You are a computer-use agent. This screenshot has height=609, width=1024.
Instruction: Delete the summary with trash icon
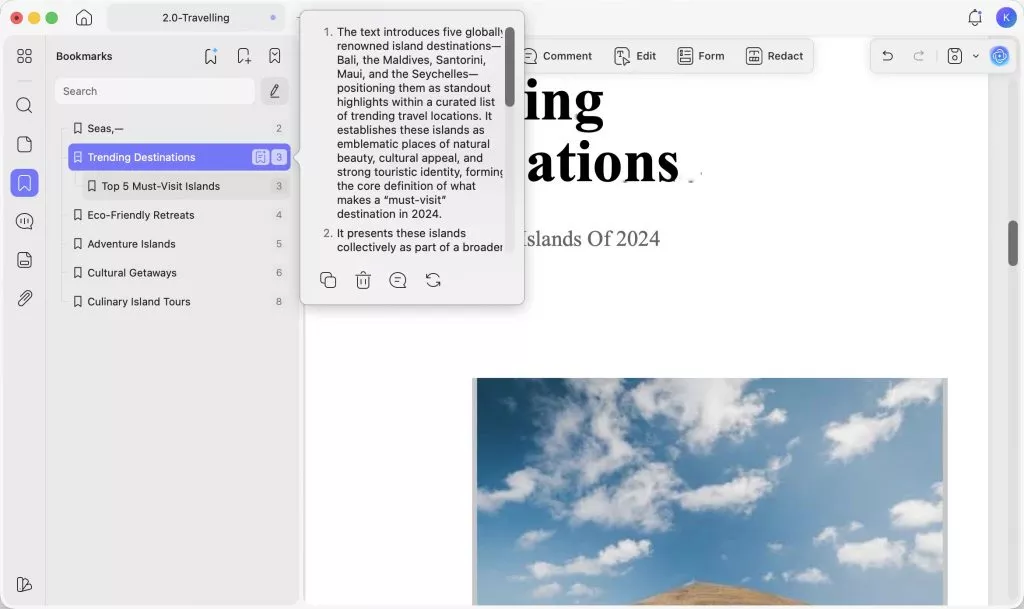(363, 280)
